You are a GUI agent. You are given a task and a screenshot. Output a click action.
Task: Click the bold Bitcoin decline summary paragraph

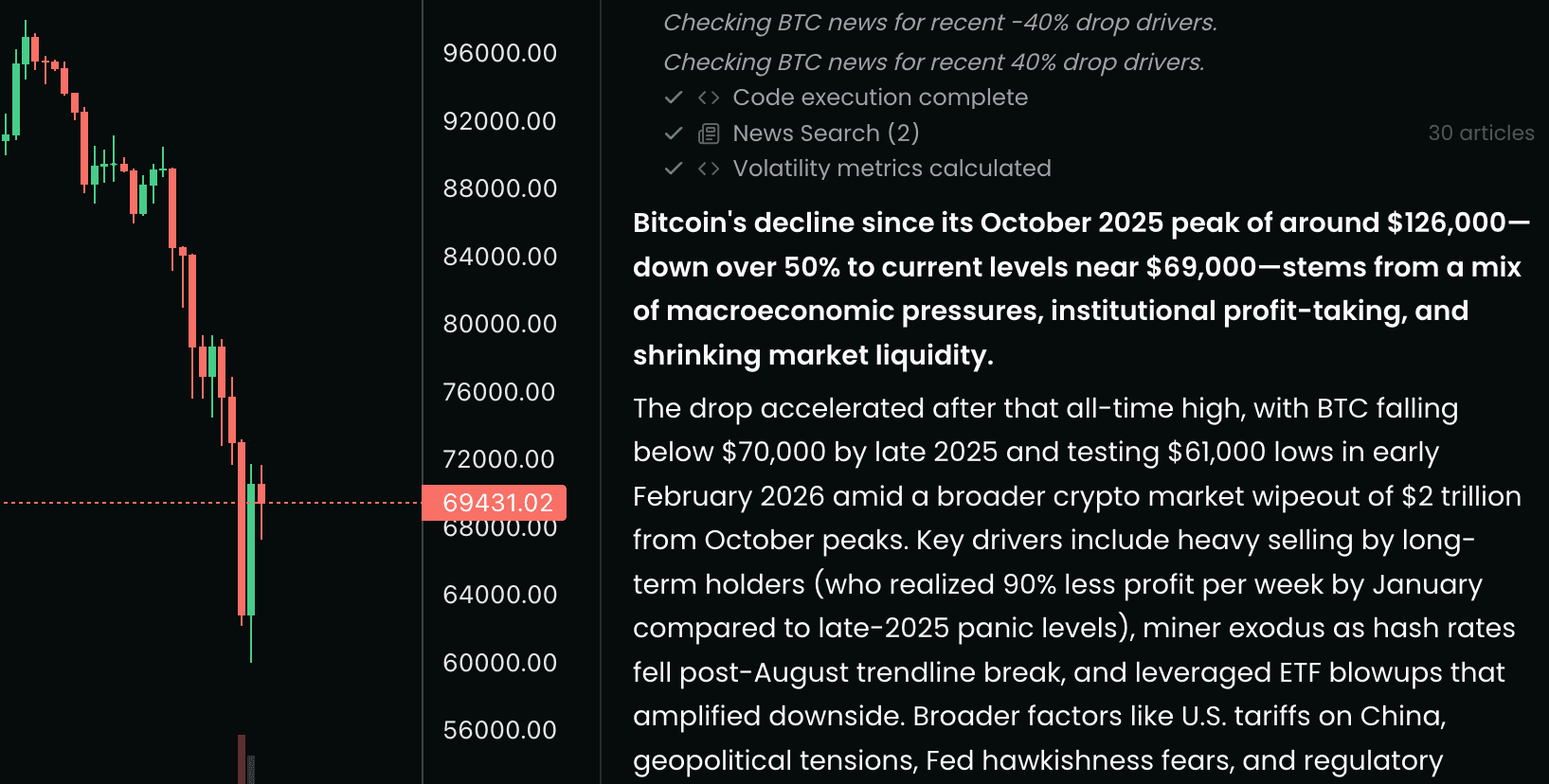pos(1080,289)
